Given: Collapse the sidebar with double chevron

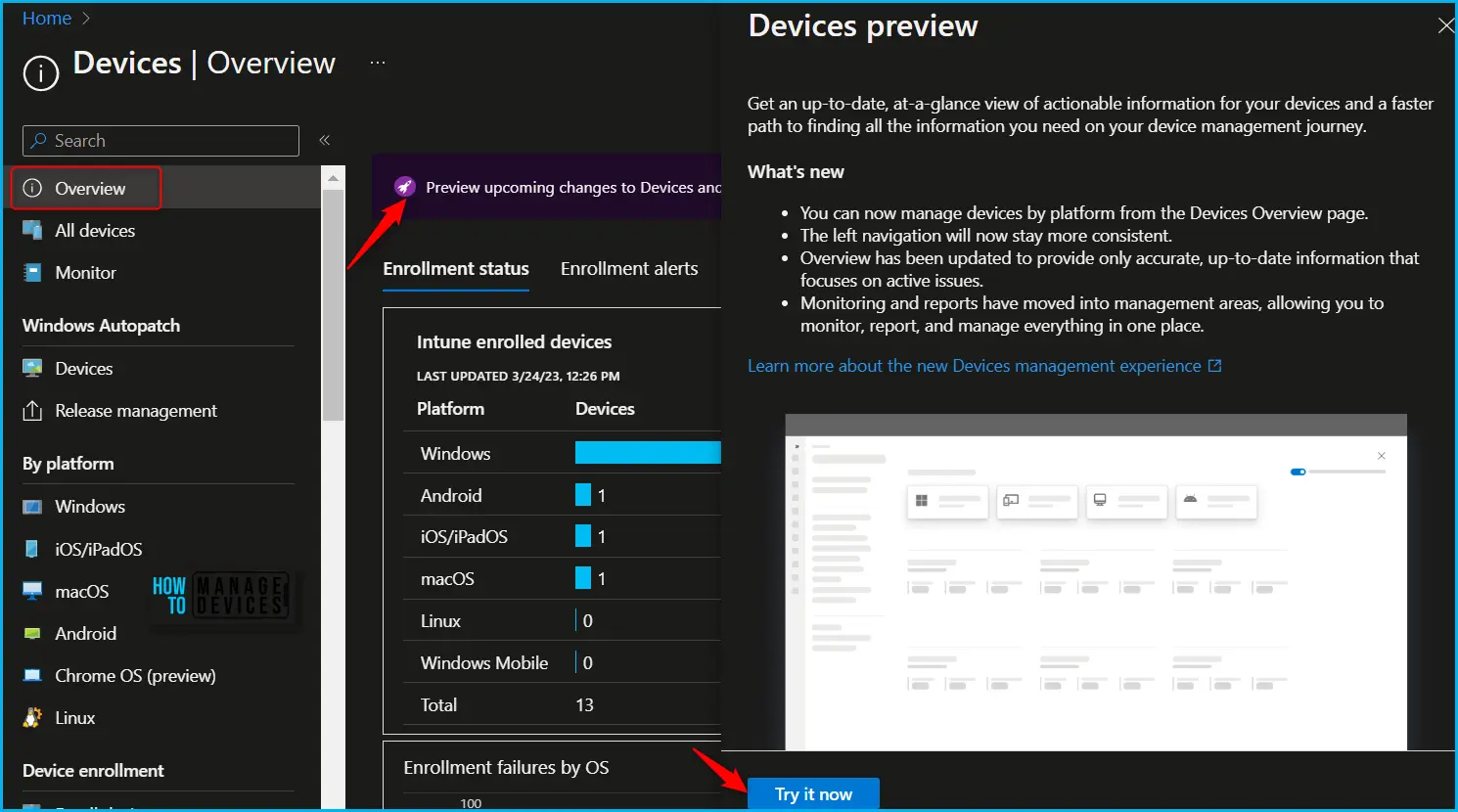Looking at the screenshot, I should pyautogui.click(x=325, y=141).
